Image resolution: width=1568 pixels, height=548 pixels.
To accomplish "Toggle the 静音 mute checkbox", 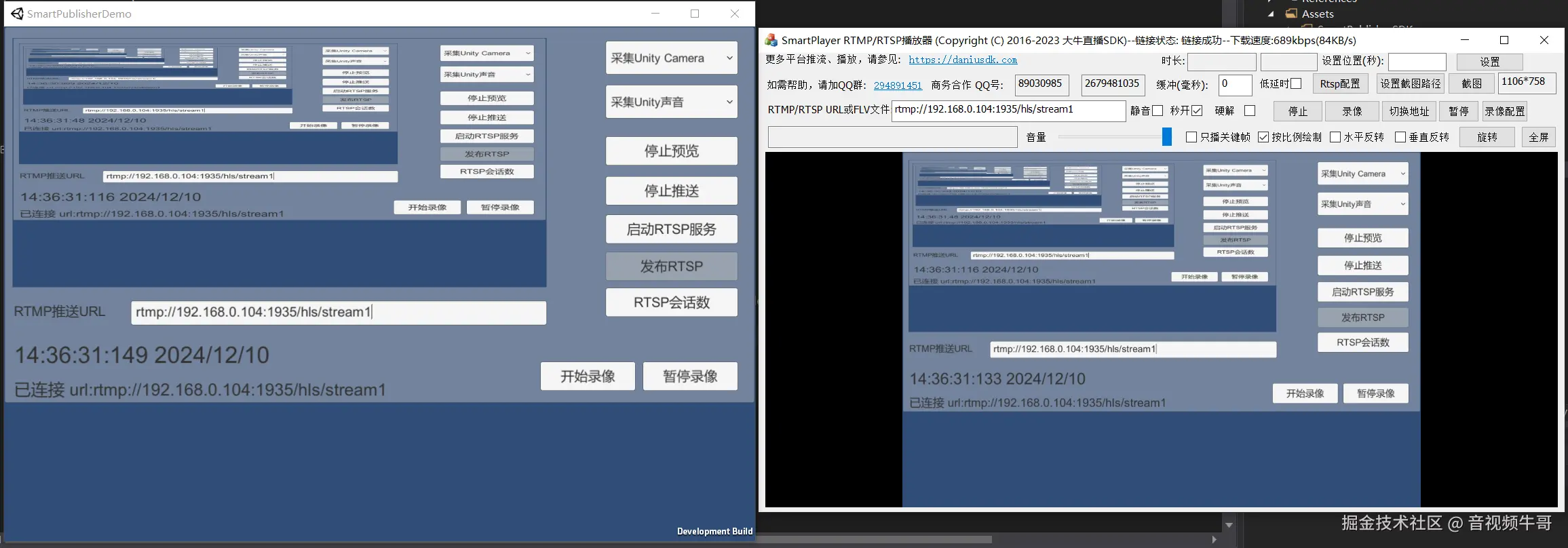I will coord(1158,111).
